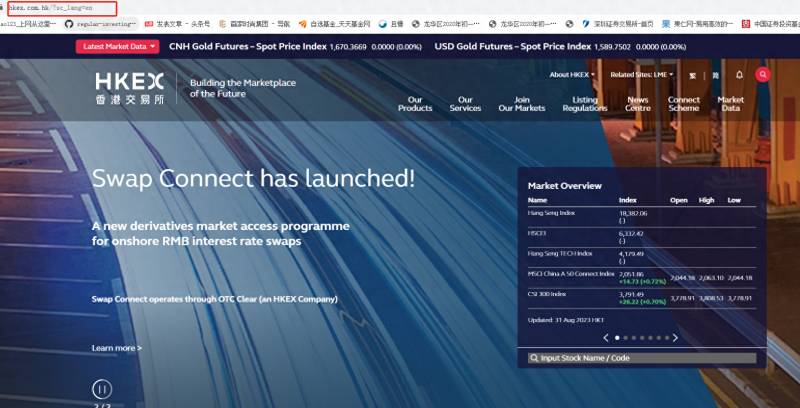800x408 pixels.
Task: Select the first active carousel dot
Action: point(617,338)
